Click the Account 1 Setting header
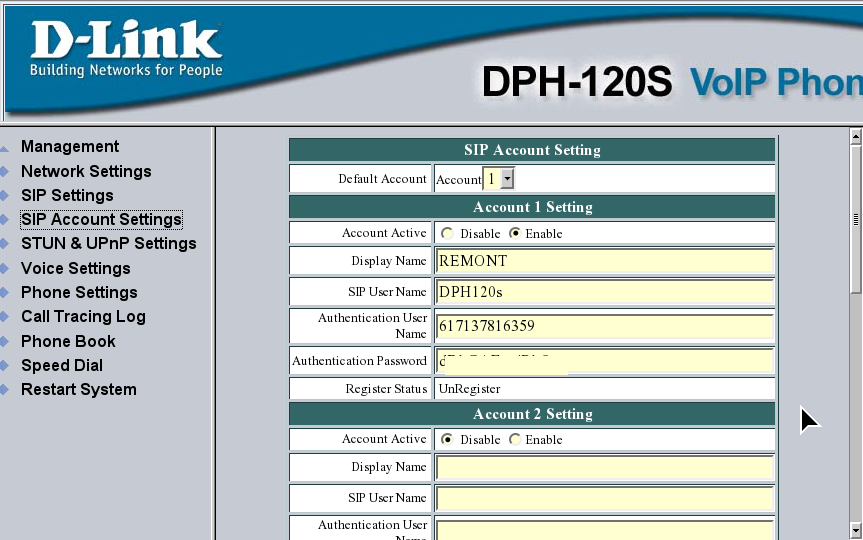Image resolution: width=863 pixels, height=540 pixels. pos(532,207)
